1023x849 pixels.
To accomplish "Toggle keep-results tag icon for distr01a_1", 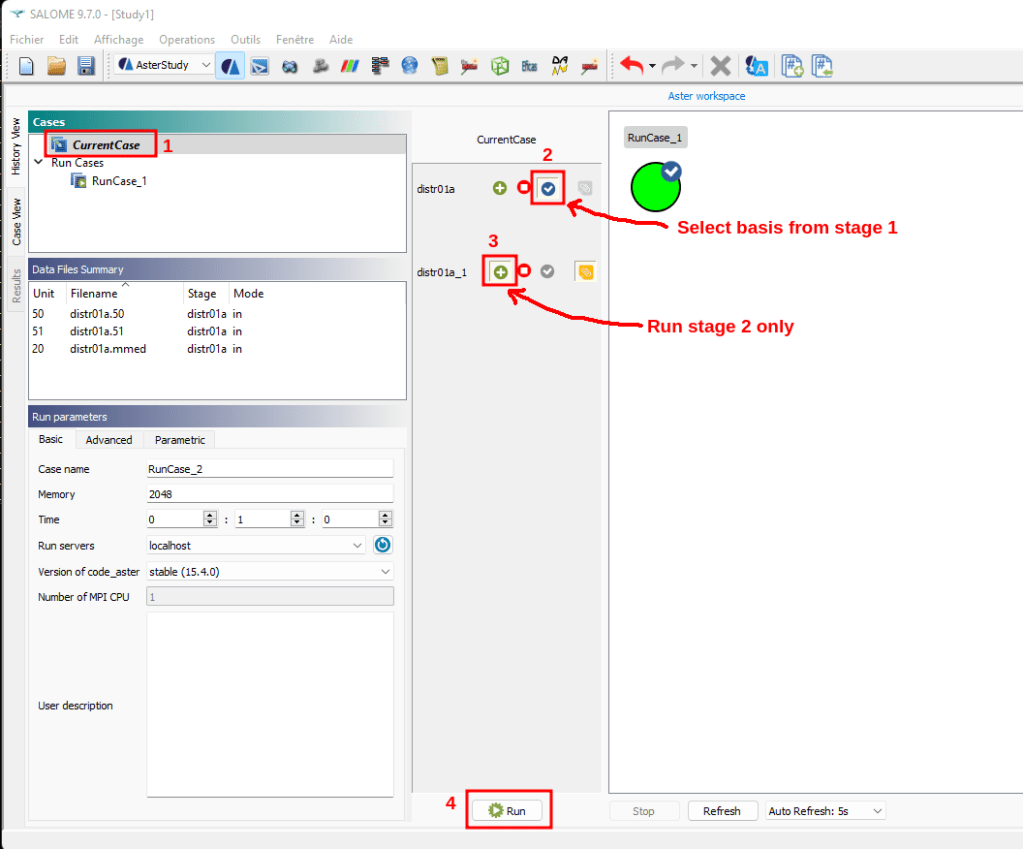I will 585,271.
